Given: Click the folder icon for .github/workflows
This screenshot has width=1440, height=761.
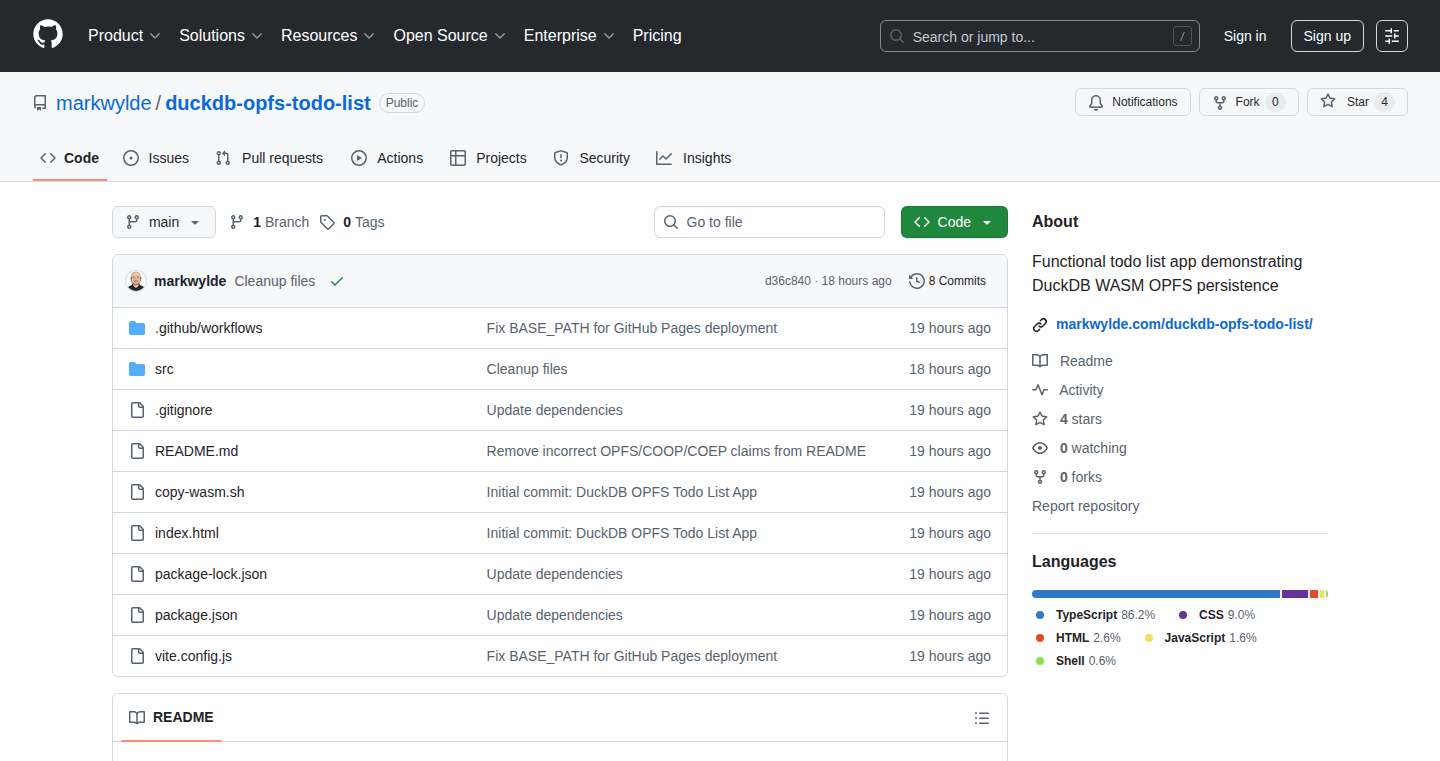Looking at the screenshot, I should 137,328.
